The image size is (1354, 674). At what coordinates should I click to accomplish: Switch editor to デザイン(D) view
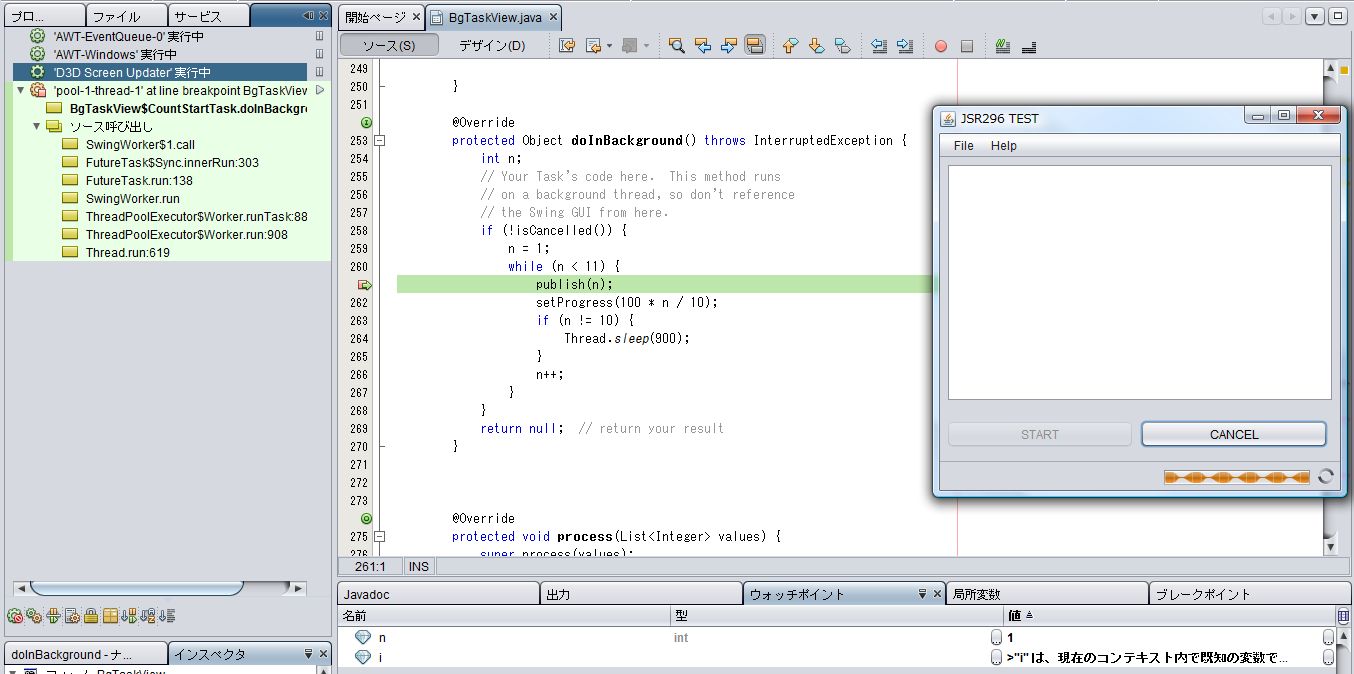pos(491,46)
